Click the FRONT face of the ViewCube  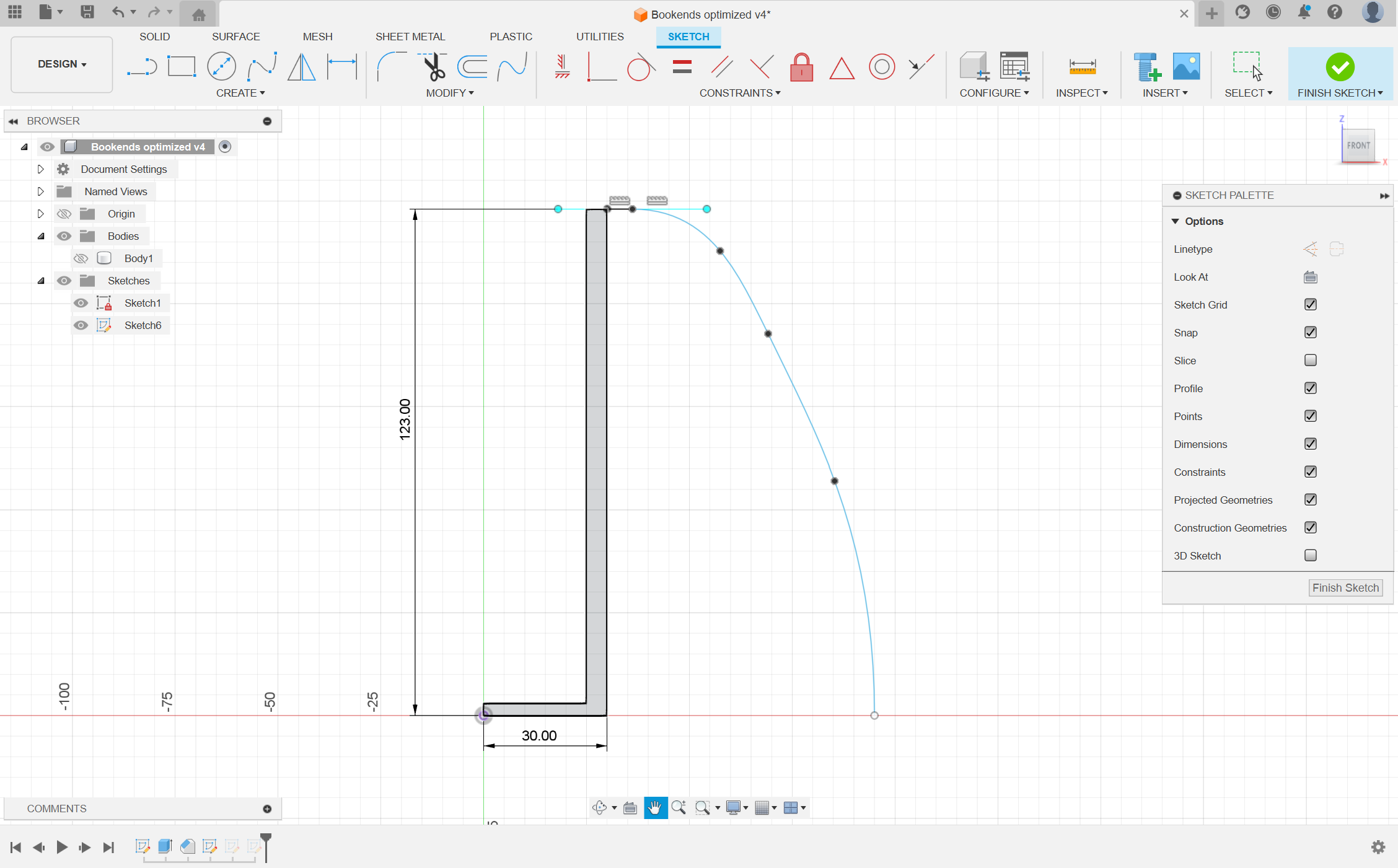1358,146
